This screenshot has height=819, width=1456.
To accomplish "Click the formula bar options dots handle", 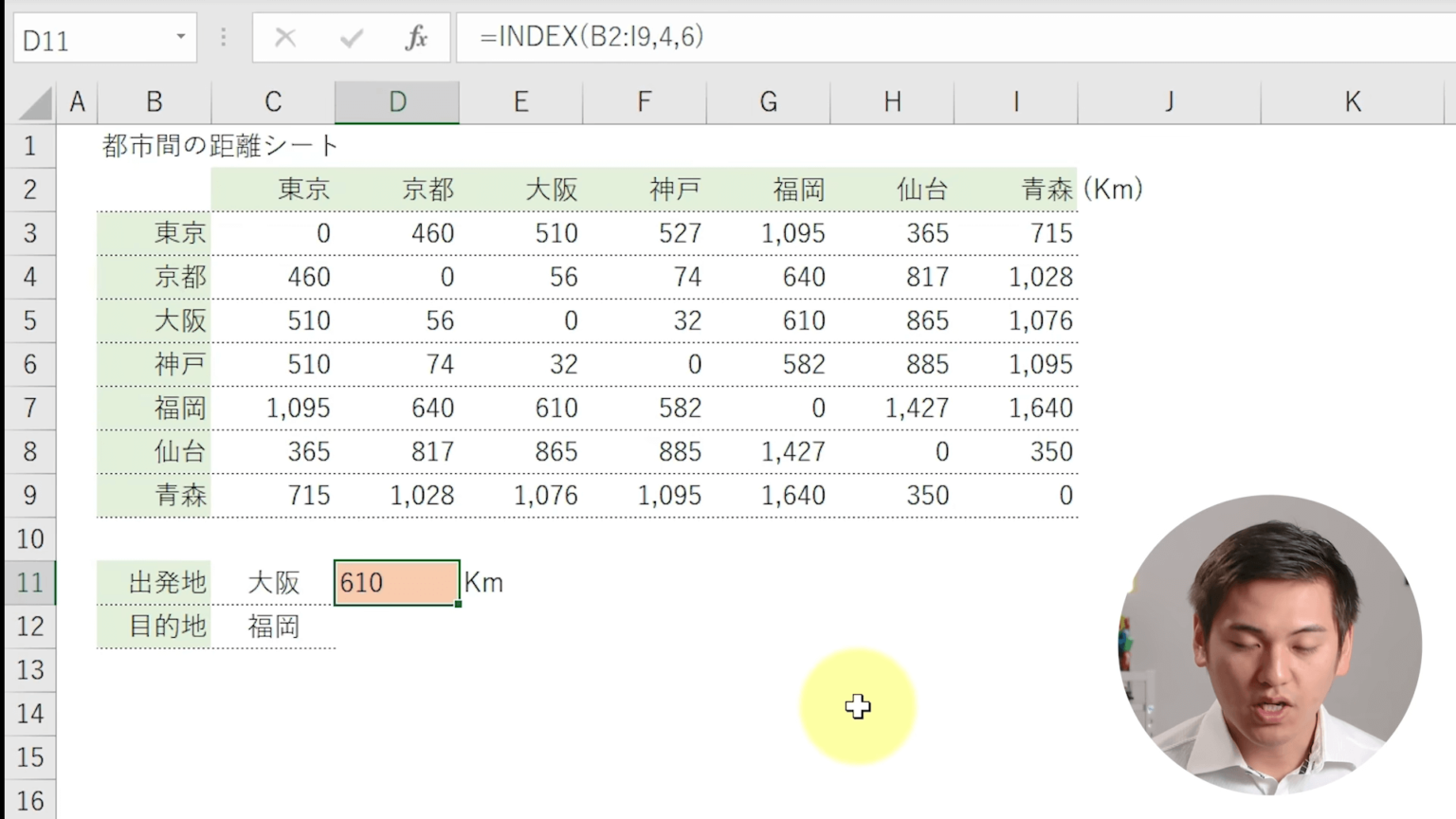I will point(224,38).
